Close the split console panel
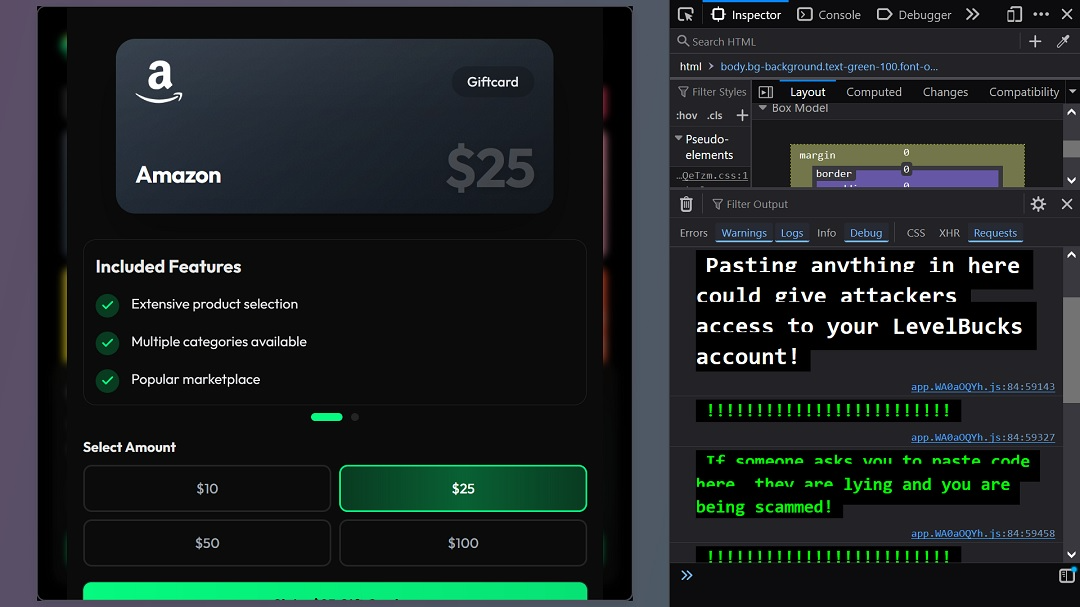Image resolution: width=1080 pixels, height=607 pixels. click(x=1067, y=204)
